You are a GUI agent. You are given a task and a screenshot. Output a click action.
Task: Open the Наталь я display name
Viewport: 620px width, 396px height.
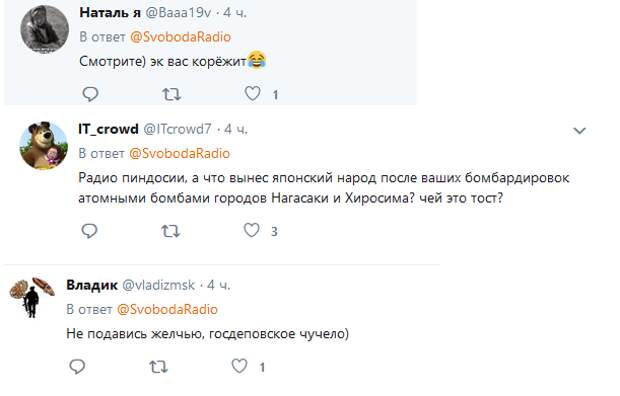[110, 13]
